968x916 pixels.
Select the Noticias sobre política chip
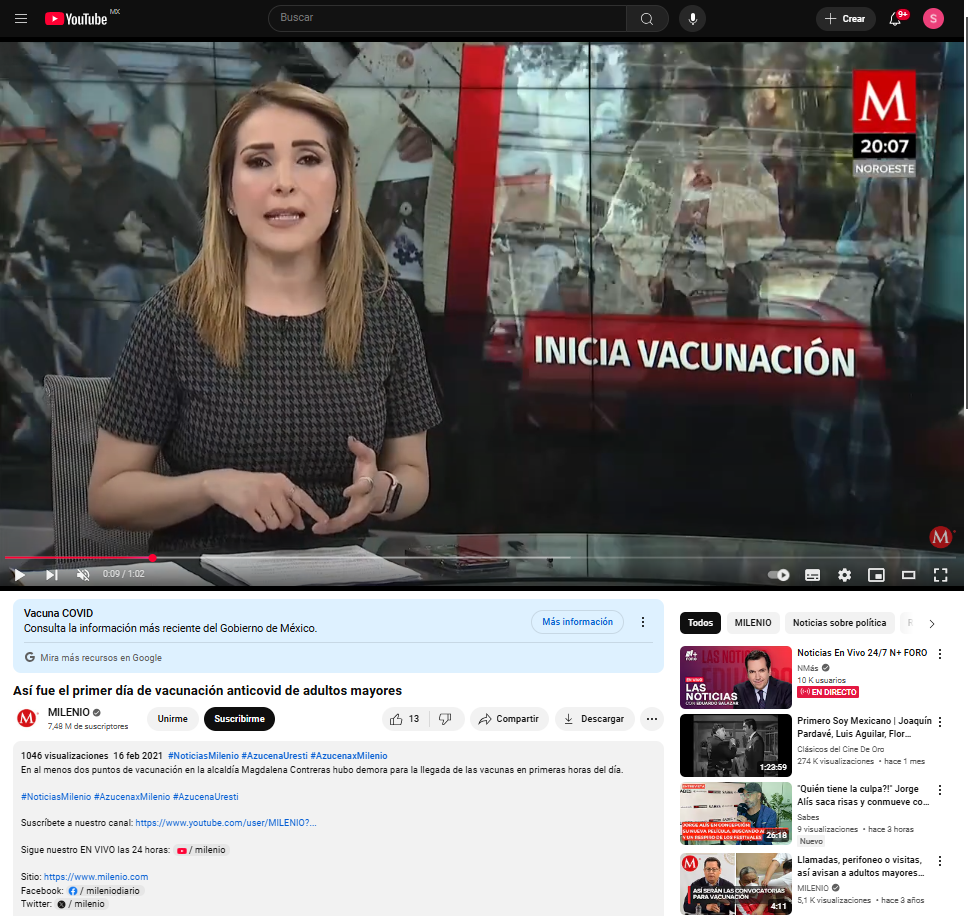pyautogui.click(x=839, y=623)
